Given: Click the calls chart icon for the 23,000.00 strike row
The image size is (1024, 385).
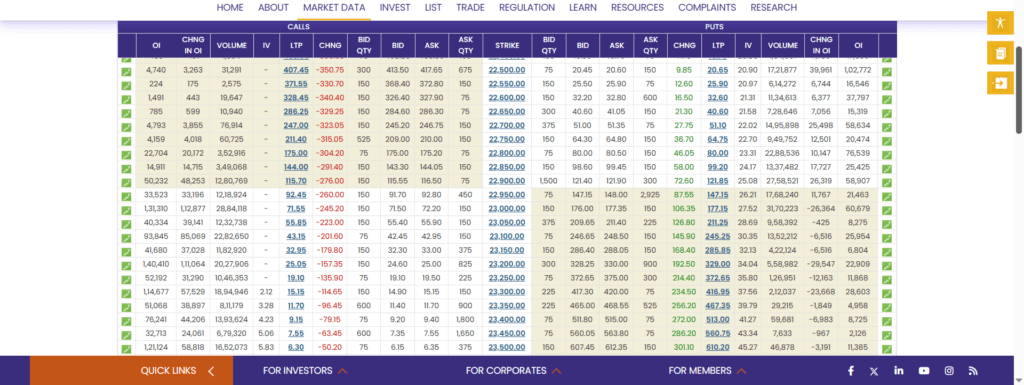Looking at the screenshot, I should [x=126, y=209].
